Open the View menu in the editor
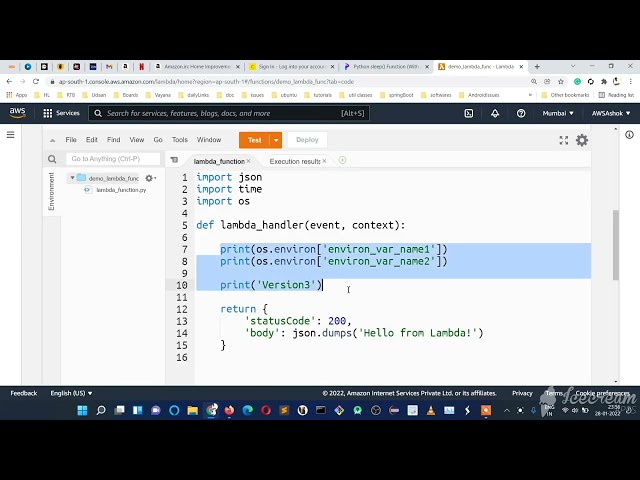This screenshot has width=640, height=480. tap(137, 140)
